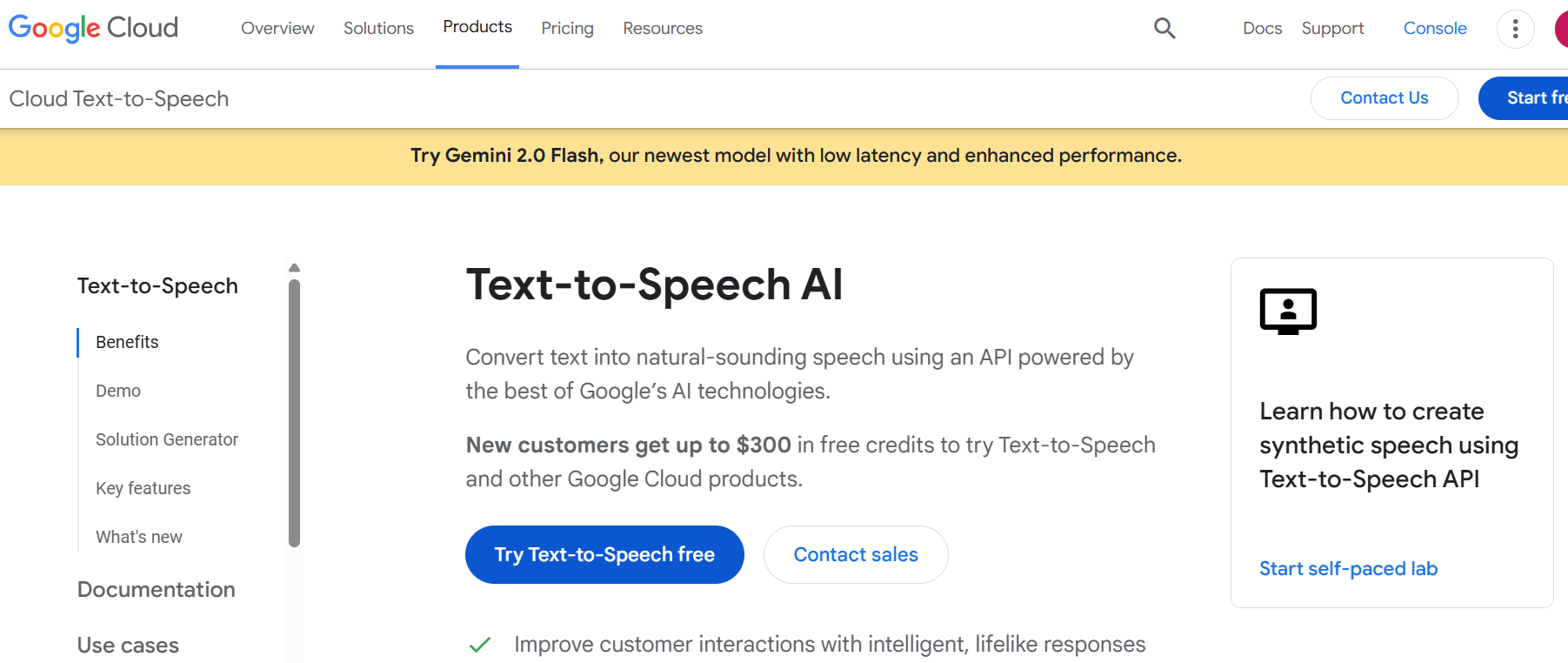This screenshot has width=1568, height=663.
Task: Open the Start self-paced lab link
Action: click(1348, 568)
